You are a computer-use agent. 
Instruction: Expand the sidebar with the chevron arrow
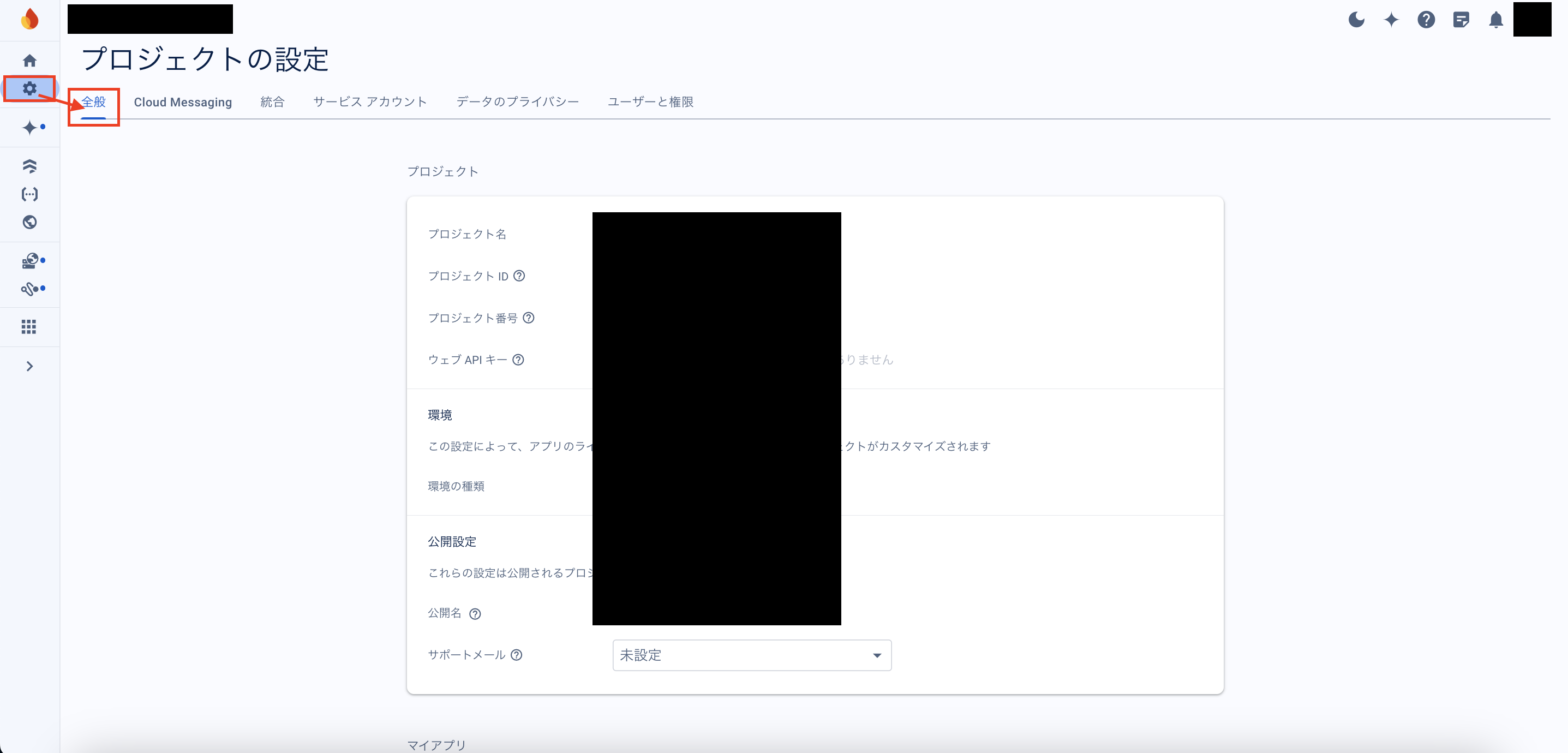29,366
